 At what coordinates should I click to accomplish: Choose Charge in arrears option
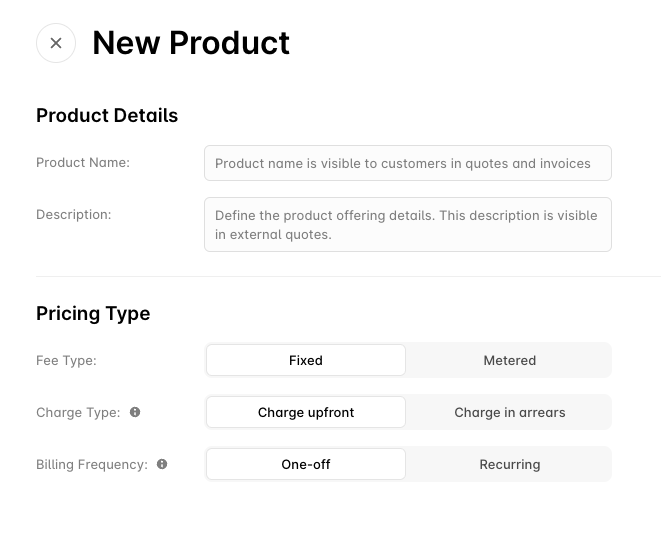[509, 412]
